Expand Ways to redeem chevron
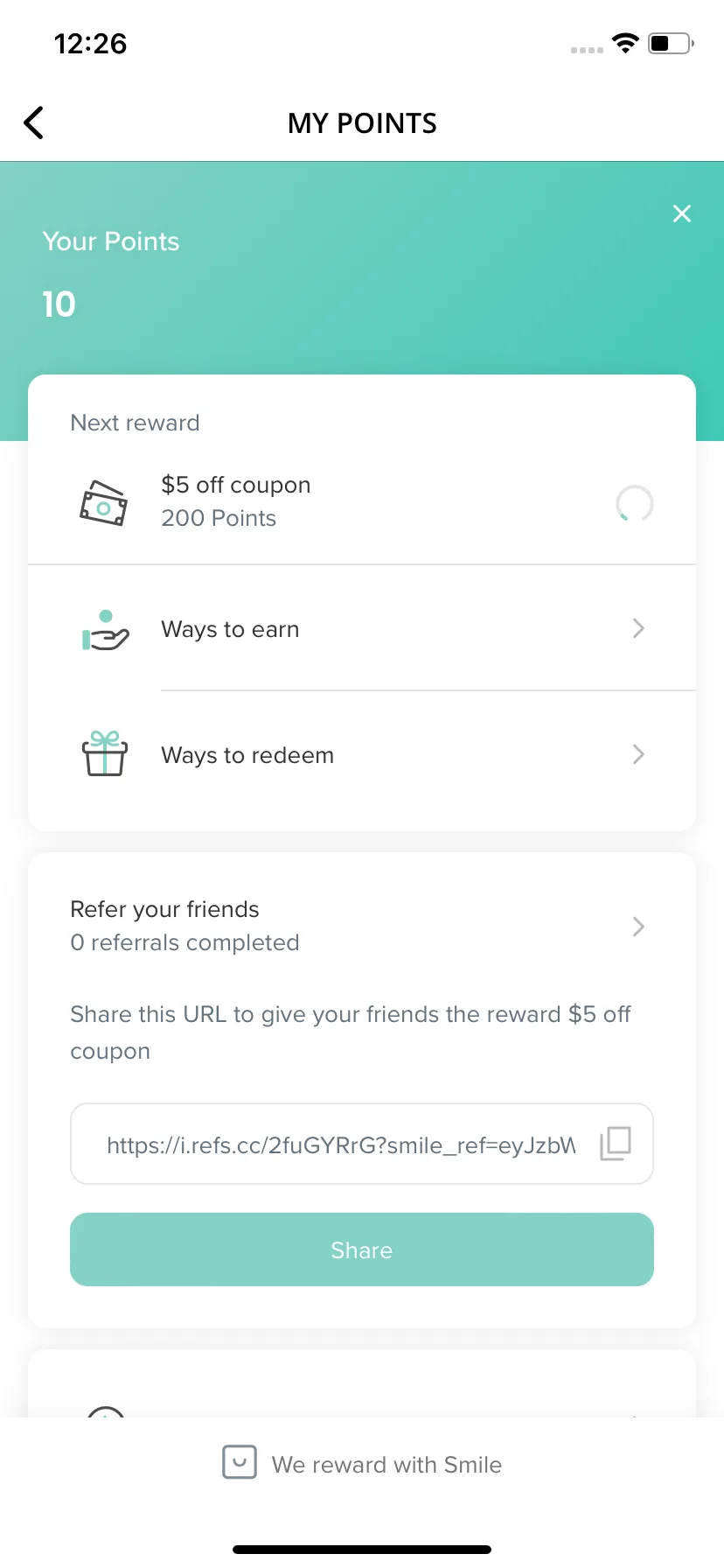The height and width of the screenshot is (1568, 724). [638, 754]
